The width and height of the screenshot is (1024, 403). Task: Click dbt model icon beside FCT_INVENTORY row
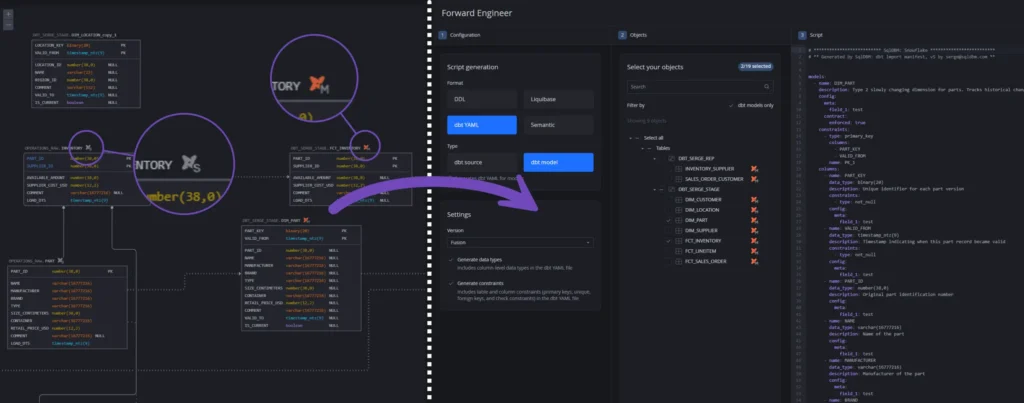point(754,240)
